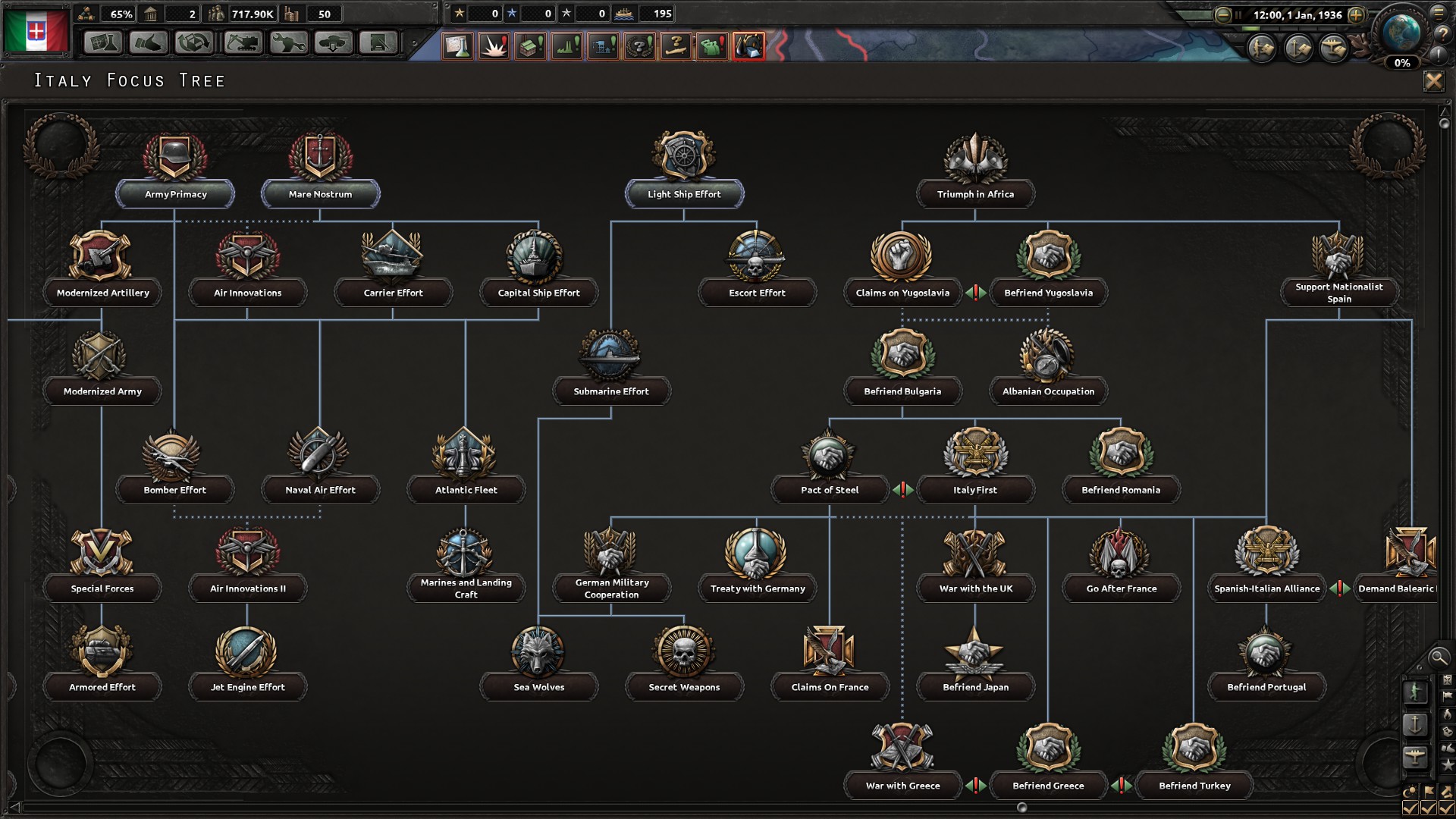Viewport: 1456px width, 819px height.
Task: Toggle the land soldier map mode
Action: click(x=1415, y=692)
